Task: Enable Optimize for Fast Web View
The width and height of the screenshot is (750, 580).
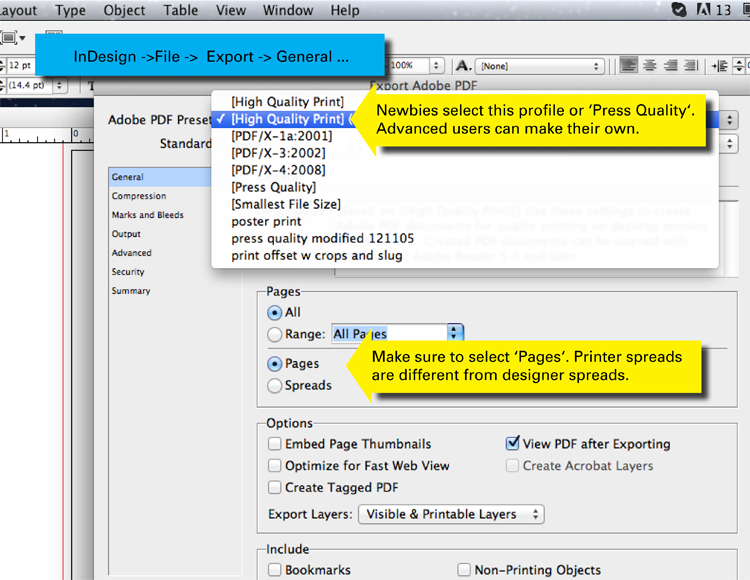Action: [275, 465]
